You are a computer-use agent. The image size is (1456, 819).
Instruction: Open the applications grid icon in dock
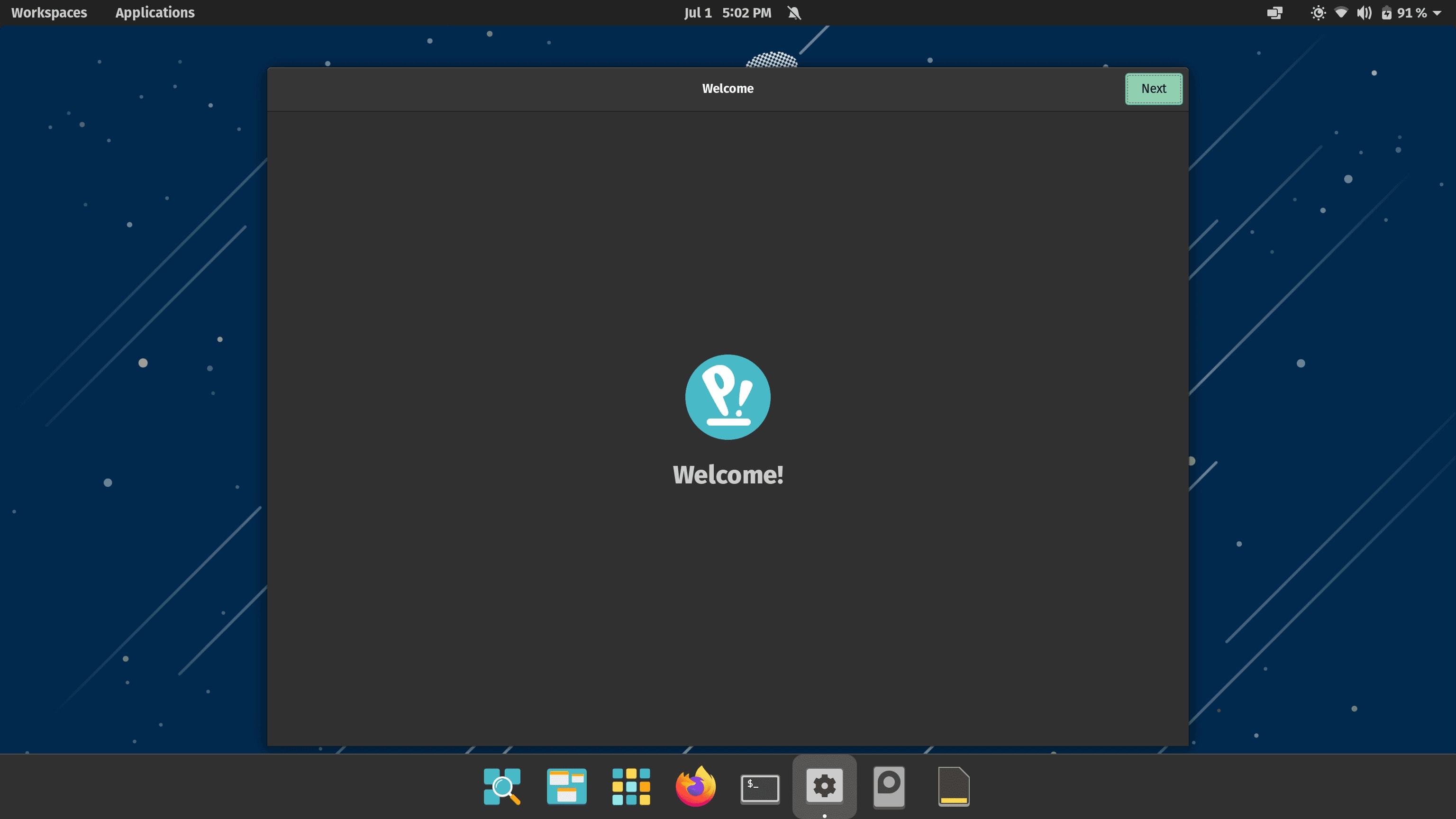(x=631, y=786)
